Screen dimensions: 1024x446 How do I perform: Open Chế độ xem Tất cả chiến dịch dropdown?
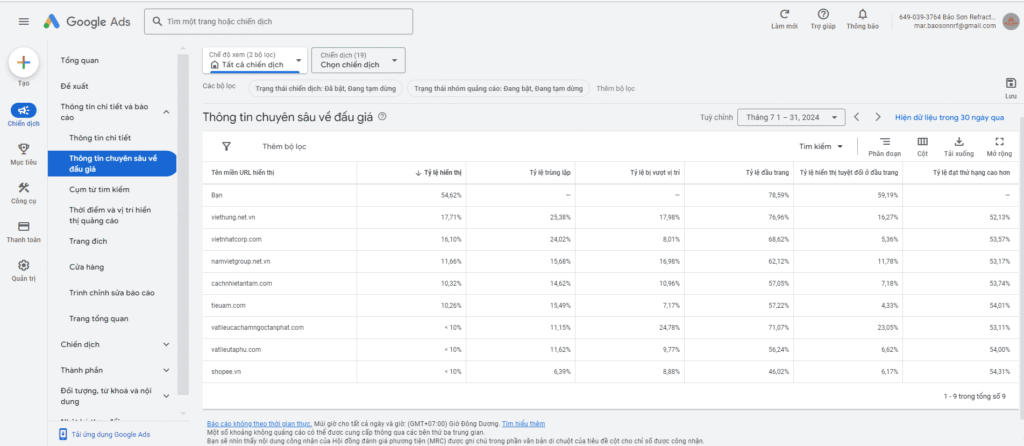coord(254,60)
